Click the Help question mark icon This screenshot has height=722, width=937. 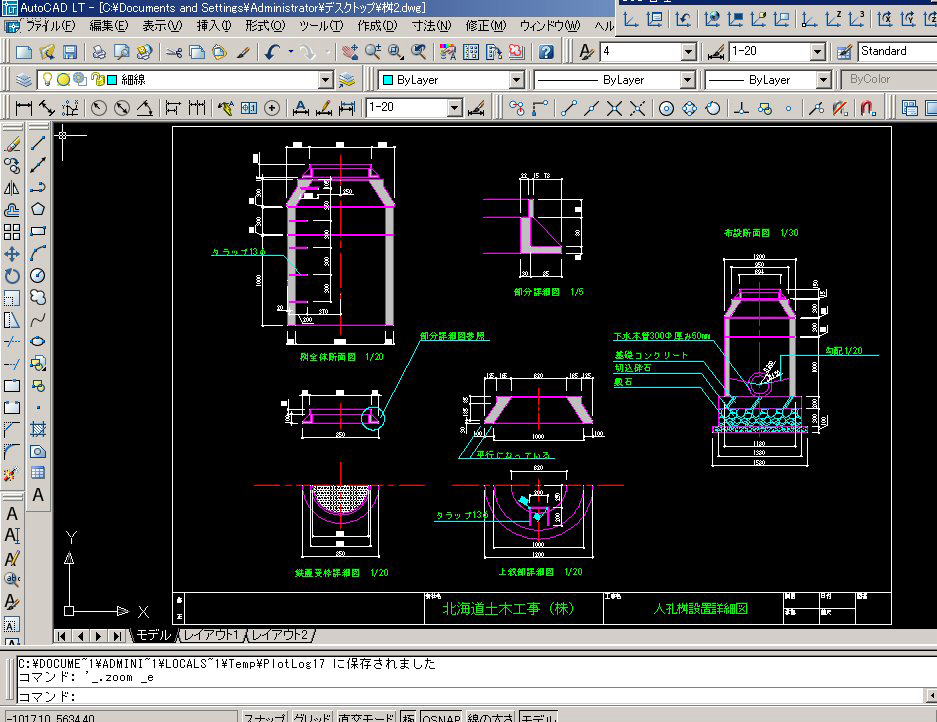[x=546, y=53]
